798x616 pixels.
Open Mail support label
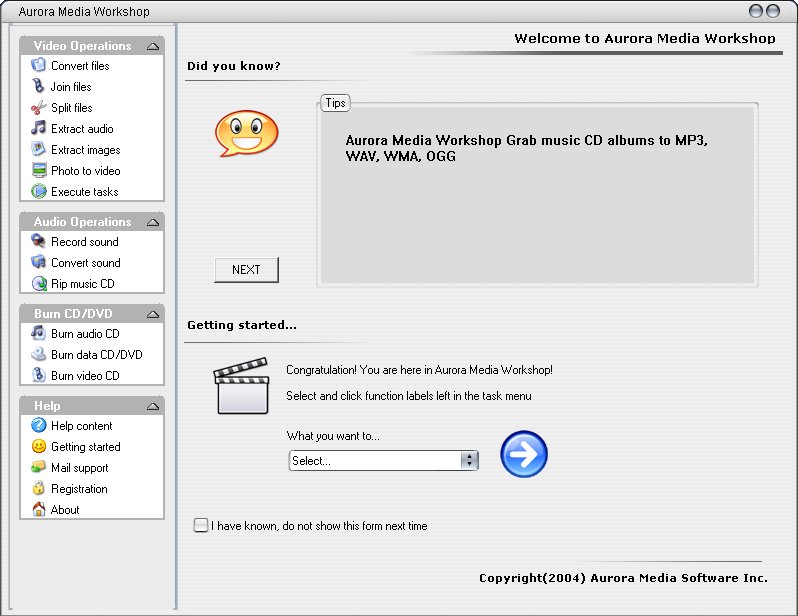80,468
